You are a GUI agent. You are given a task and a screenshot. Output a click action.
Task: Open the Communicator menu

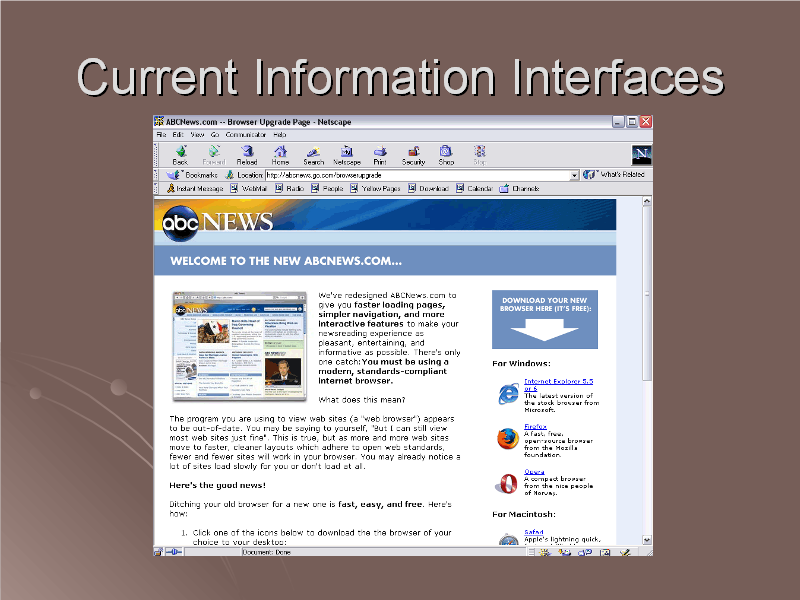[246, 135]
